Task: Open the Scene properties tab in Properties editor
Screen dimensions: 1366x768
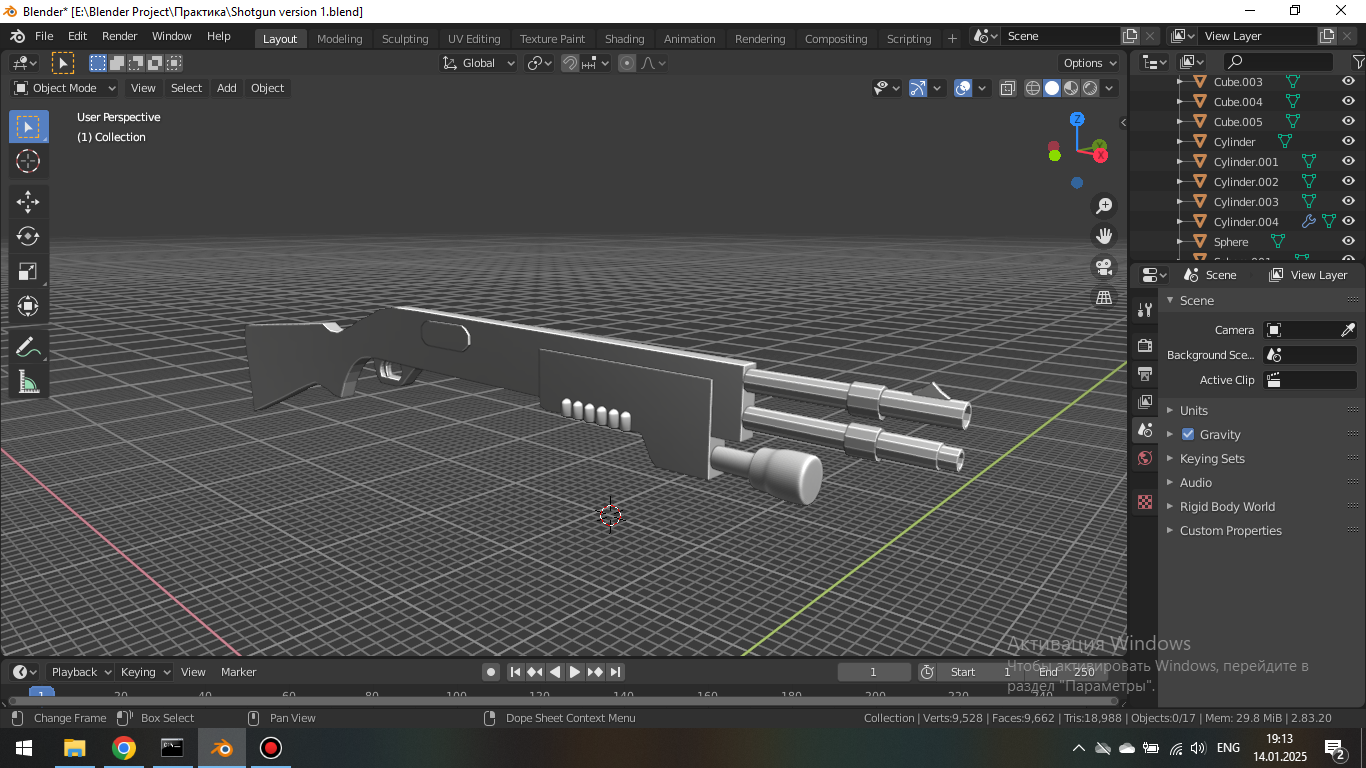Action: tap(1144, 429)
